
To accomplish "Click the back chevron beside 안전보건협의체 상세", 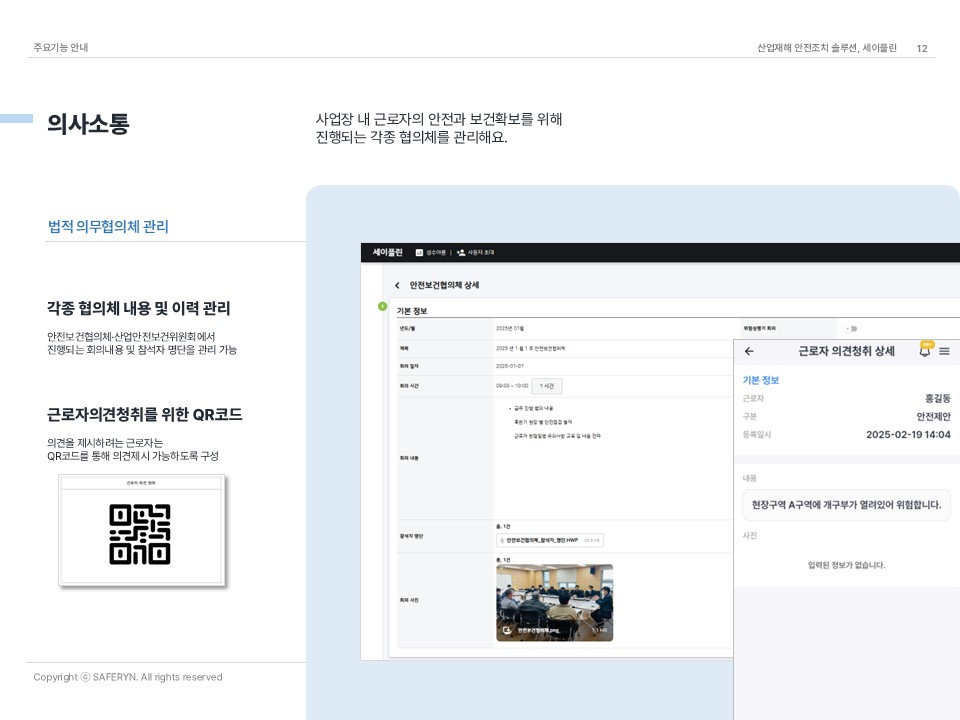I will (397, 286).
